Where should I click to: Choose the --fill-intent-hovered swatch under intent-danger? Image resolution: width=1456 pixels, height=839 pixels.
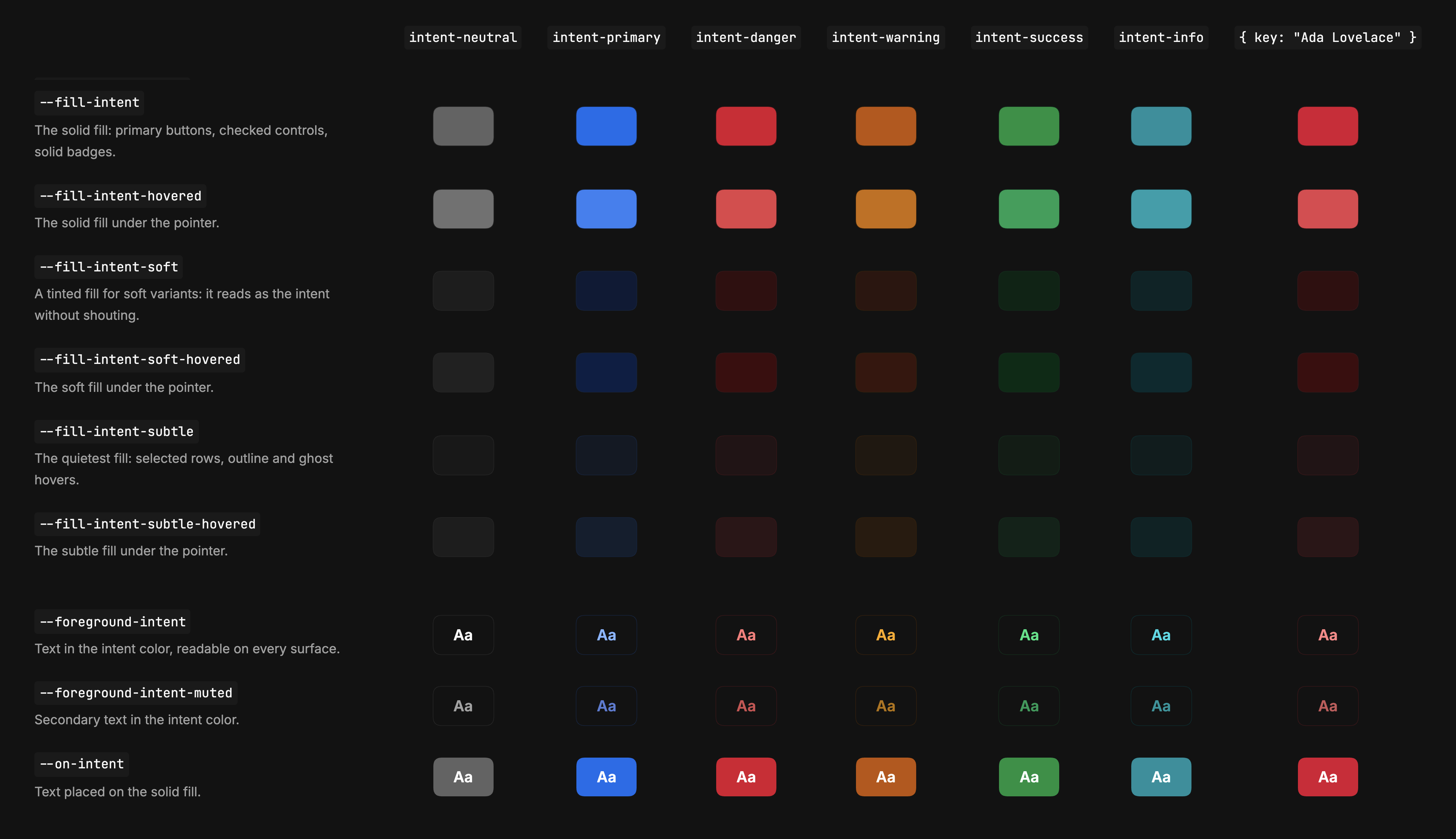(746, 209)
